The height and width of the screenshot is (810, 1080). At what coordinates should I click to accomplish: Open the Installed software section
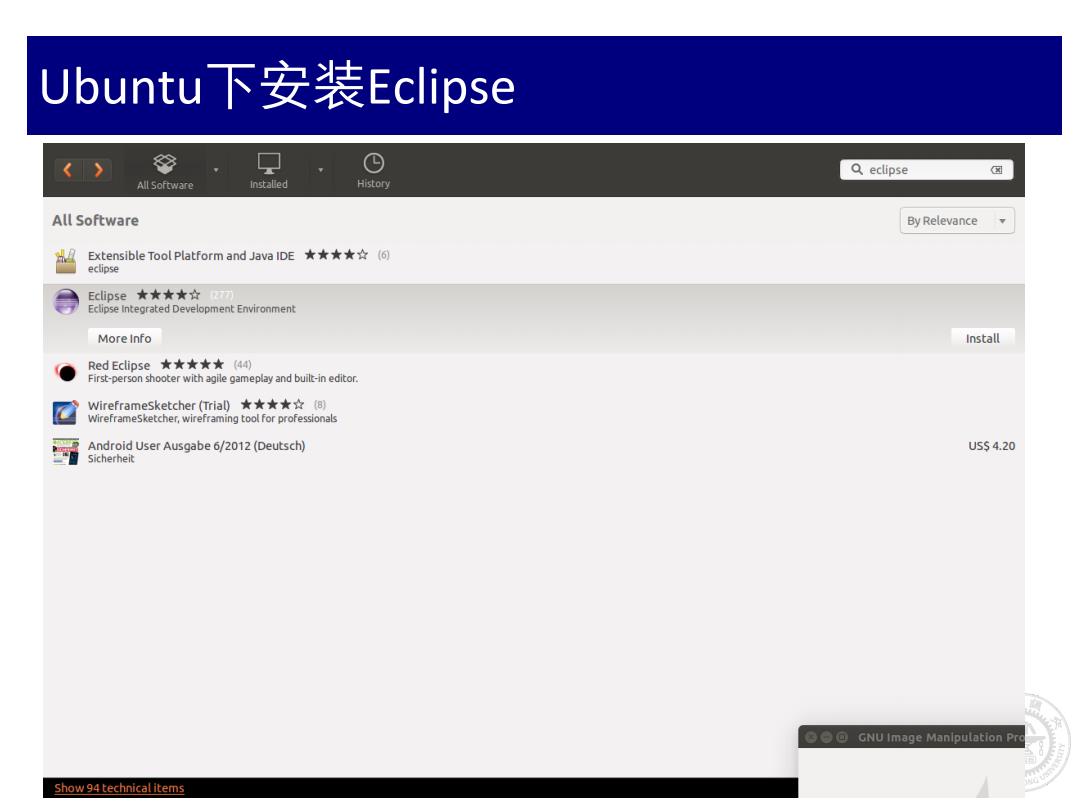point(269,171)
